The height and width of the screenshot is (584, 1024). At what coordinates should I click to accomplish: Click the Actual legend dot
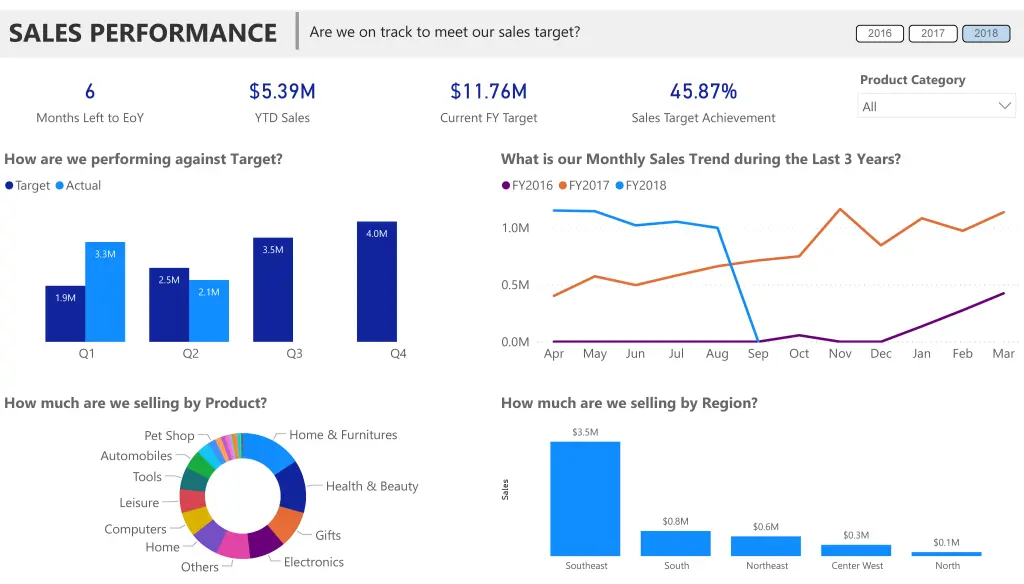click(59, 186)
